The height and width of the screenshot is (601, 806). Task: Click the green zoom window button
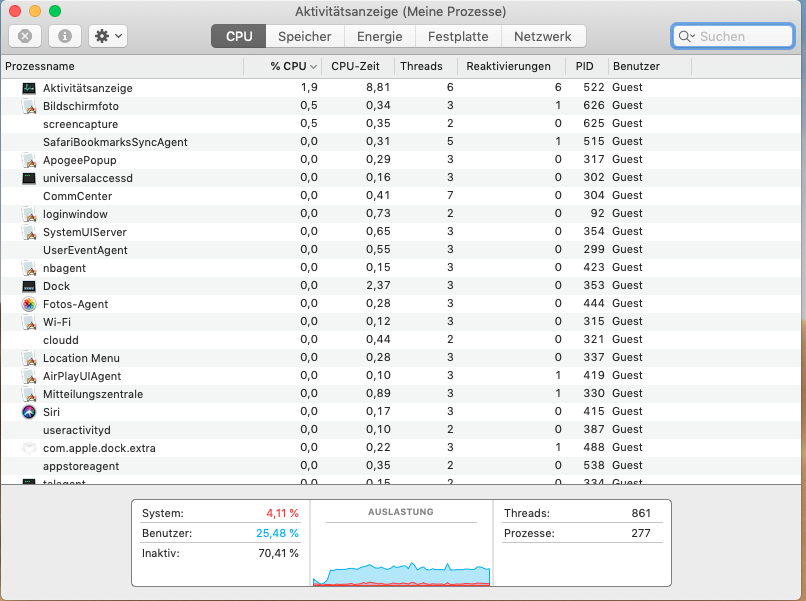[55, 11]
